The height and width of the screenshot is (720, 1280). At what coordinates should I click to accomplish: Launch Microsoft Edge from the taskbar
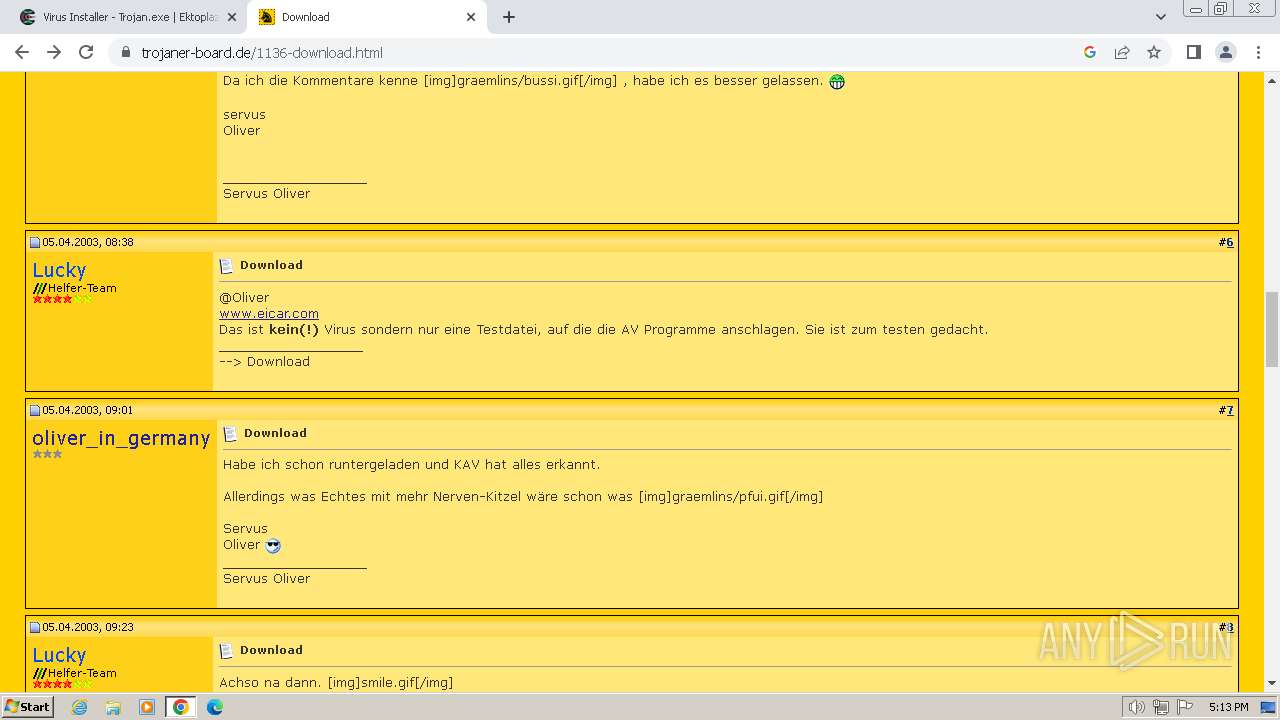coord(214,707)
